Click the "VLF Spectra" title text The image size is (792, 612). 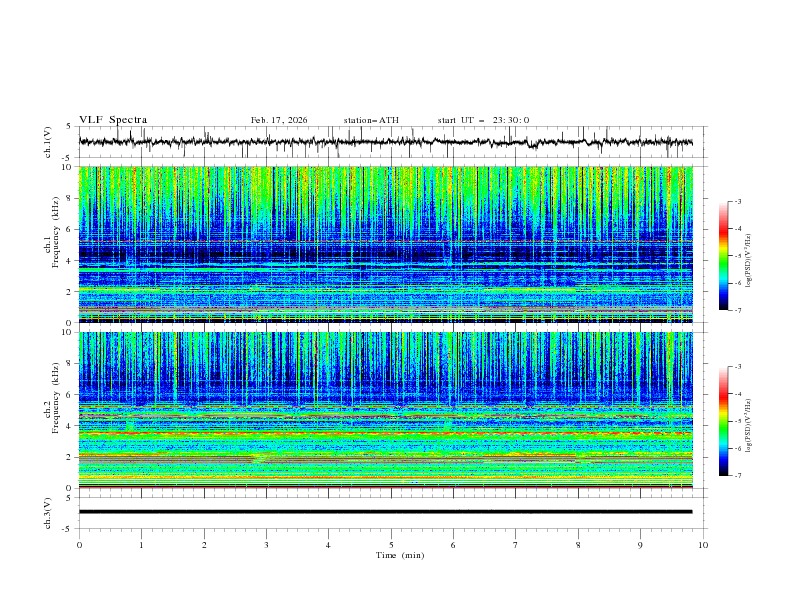113,120
